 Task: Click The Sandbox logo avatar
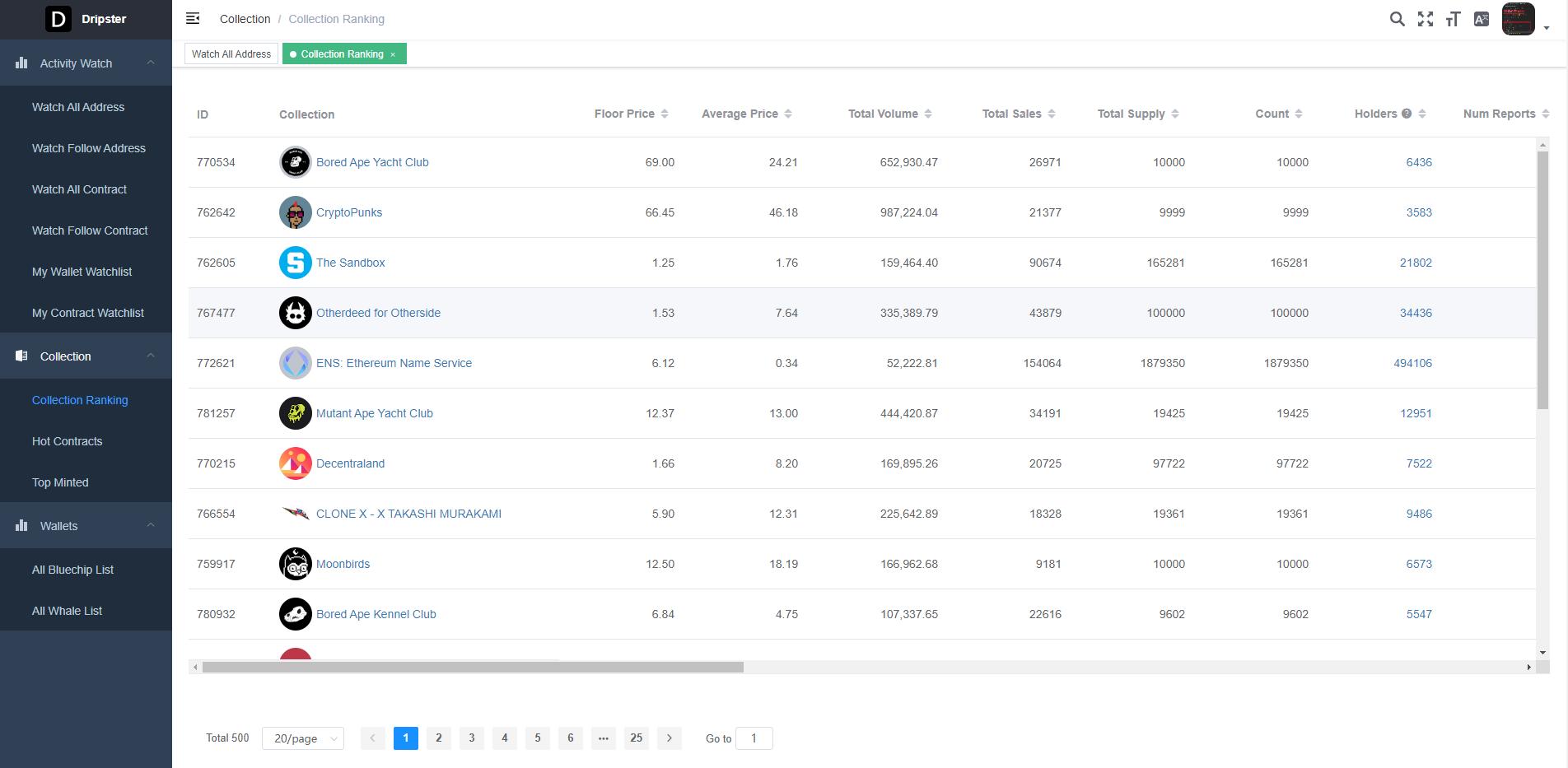pos(296,263)
